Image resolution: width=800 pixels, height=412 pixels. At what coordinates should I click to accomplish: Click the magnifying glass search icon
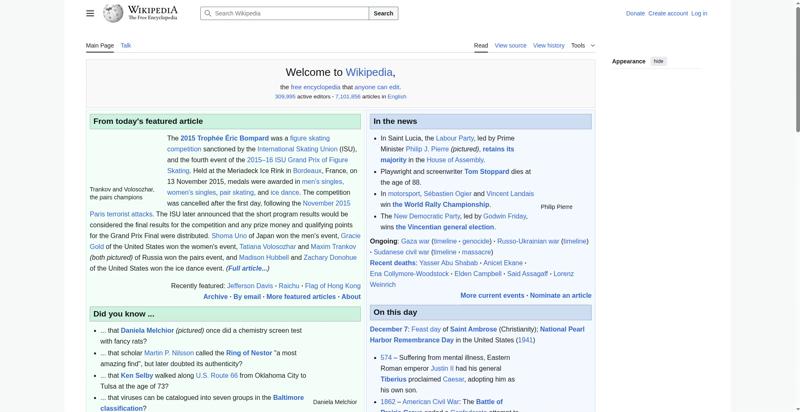point(207,13)
